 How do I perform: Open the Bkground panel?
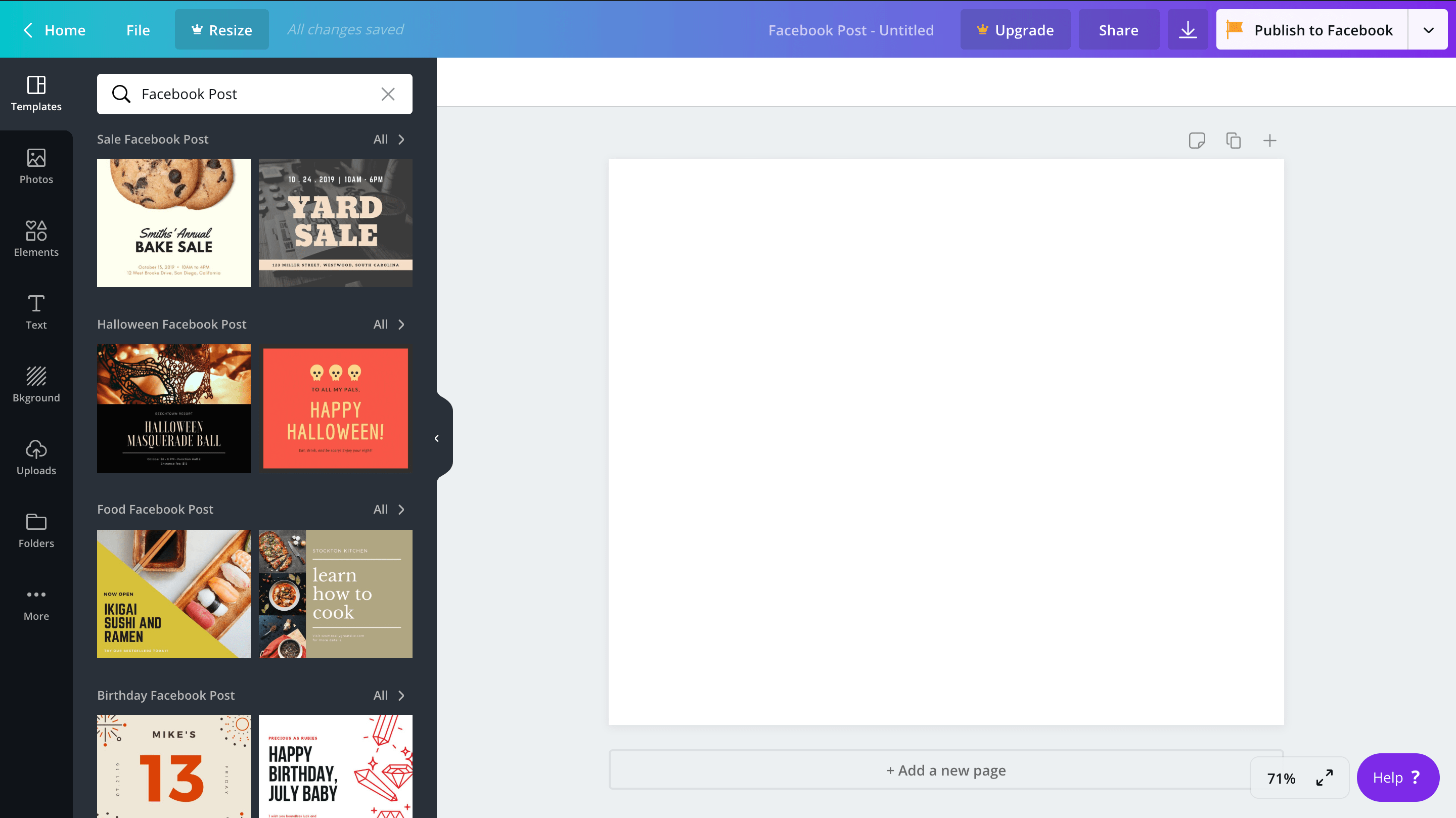(x=36, y=384)
